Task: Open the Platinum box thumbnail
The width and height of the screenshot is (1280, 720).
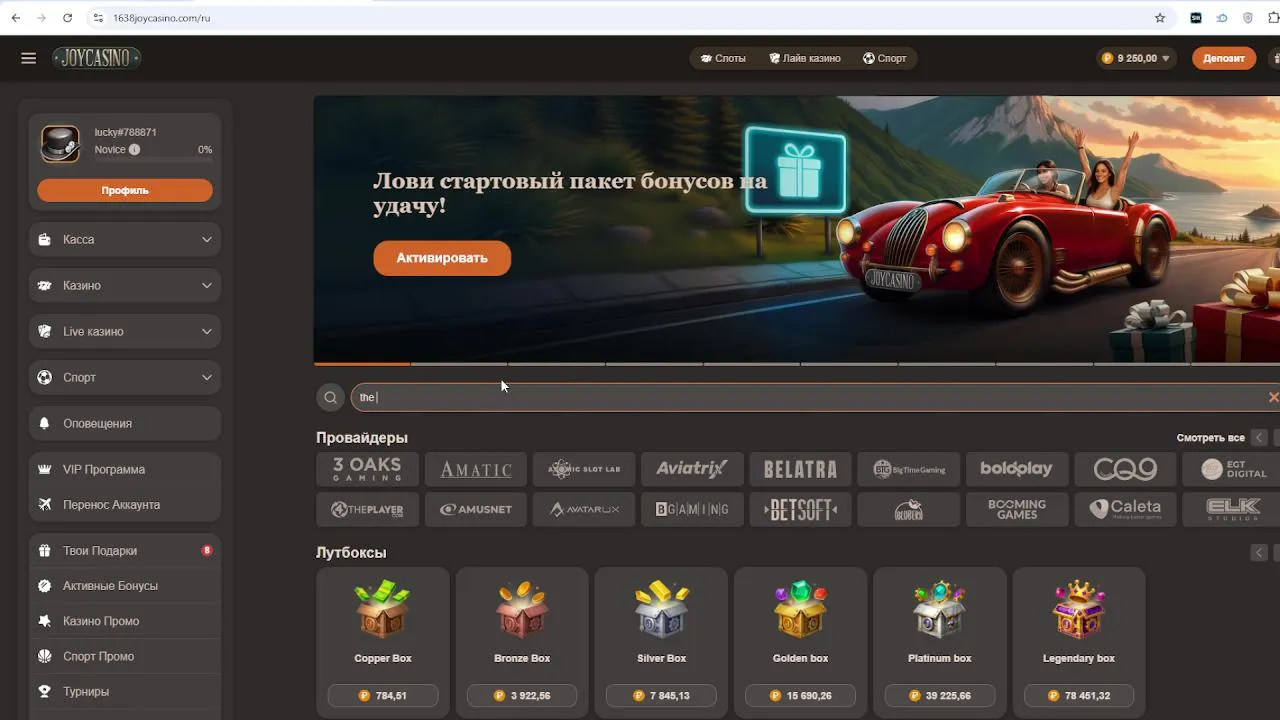Action: [940, 609]
